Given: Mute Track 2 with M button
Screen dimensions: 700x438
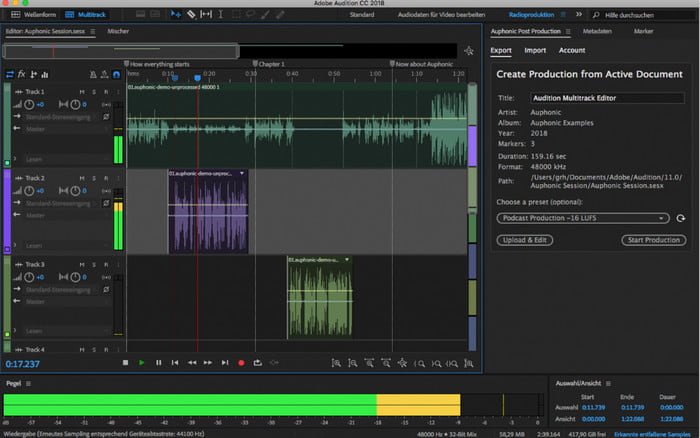Looking at the screenshot, I should pyautogui.click(x=82, y=178).
